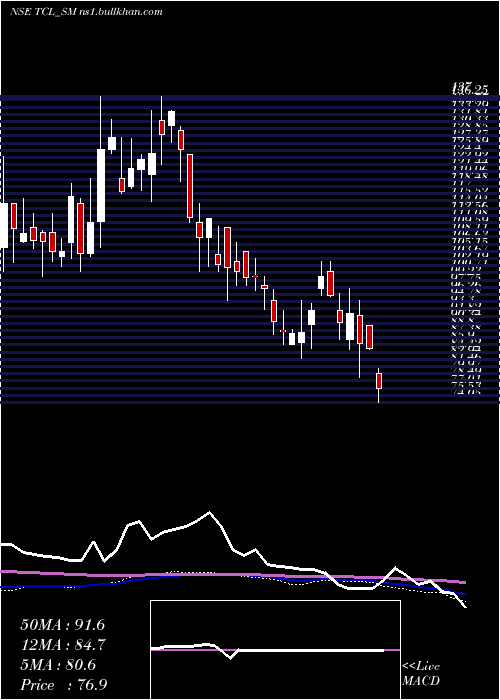This screenshot has height=700, width=500.
Task: Click the 105.75 price axis label
Action: click(x=470, y=240)
